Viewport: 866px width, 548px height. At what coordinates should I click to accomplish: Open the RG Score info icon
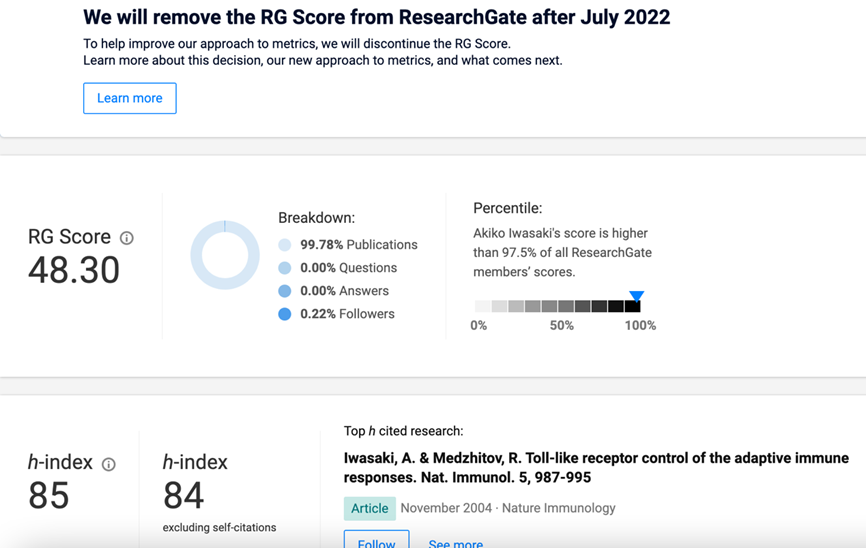pyautogui.click(x=127, y=238)
